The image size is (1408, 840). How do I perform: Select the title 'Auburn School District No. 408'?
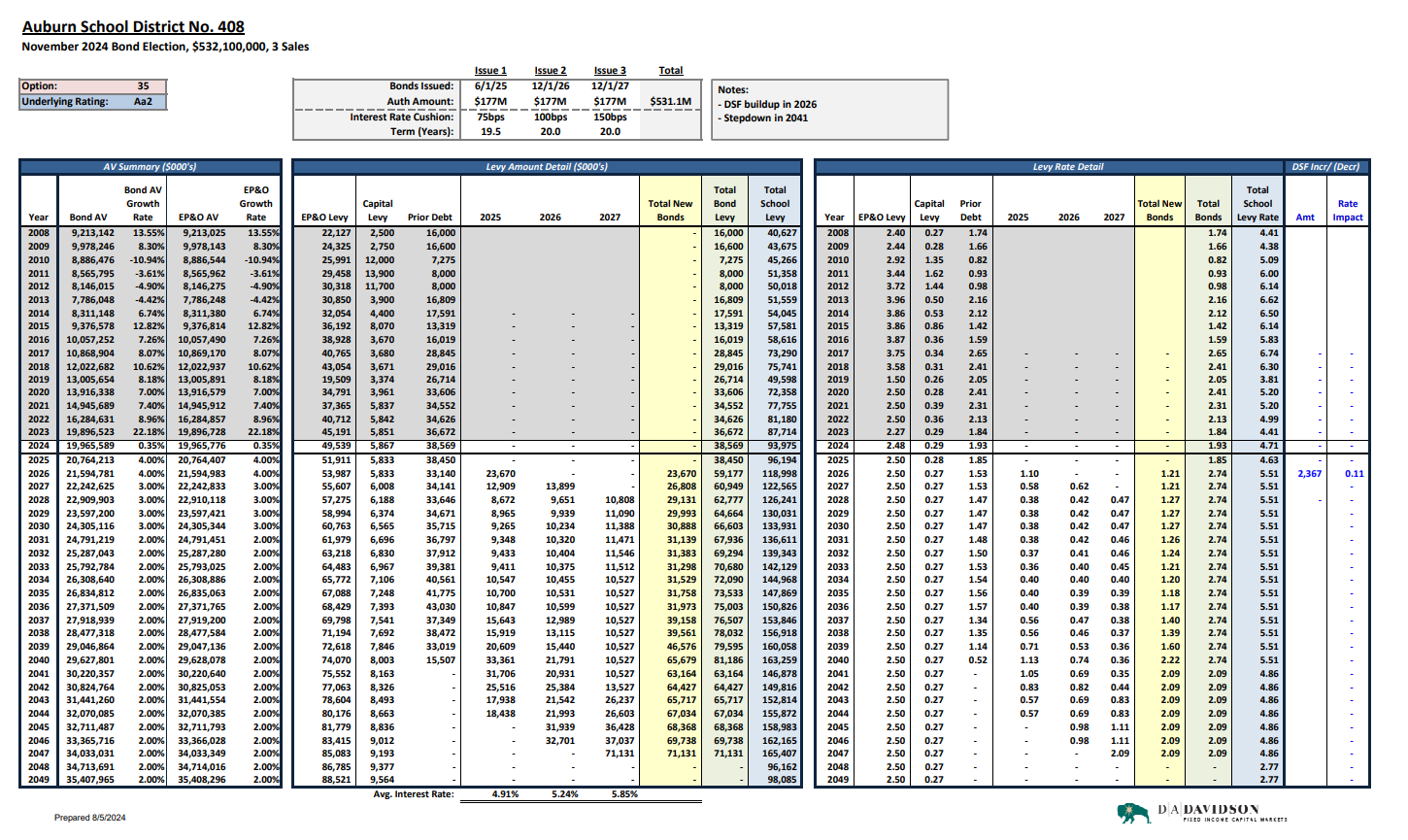point(133,27)
